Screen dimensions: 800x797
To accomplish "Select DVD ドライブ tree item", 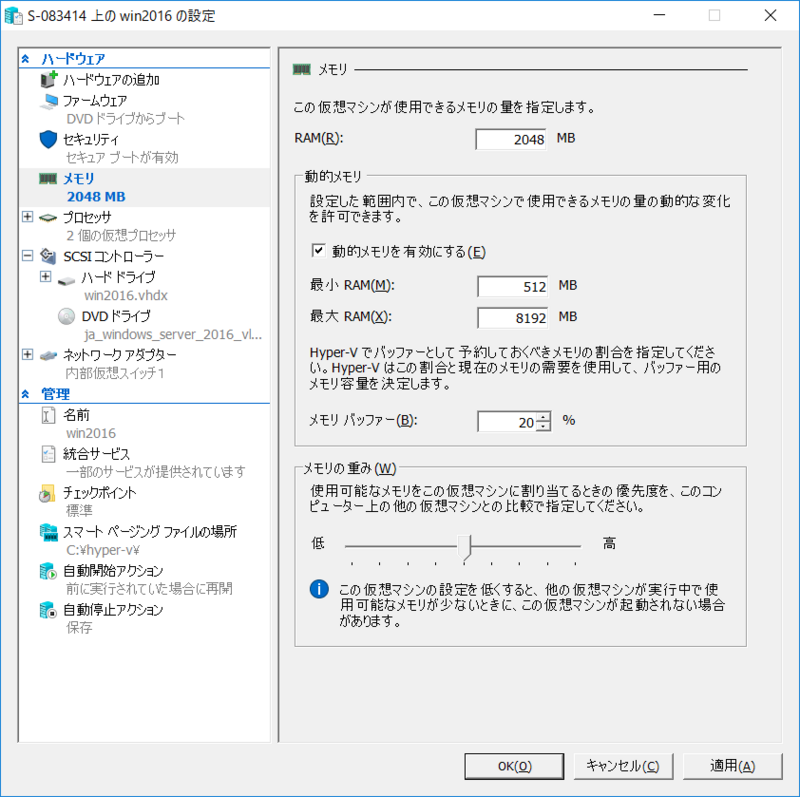I will [116, 316].
